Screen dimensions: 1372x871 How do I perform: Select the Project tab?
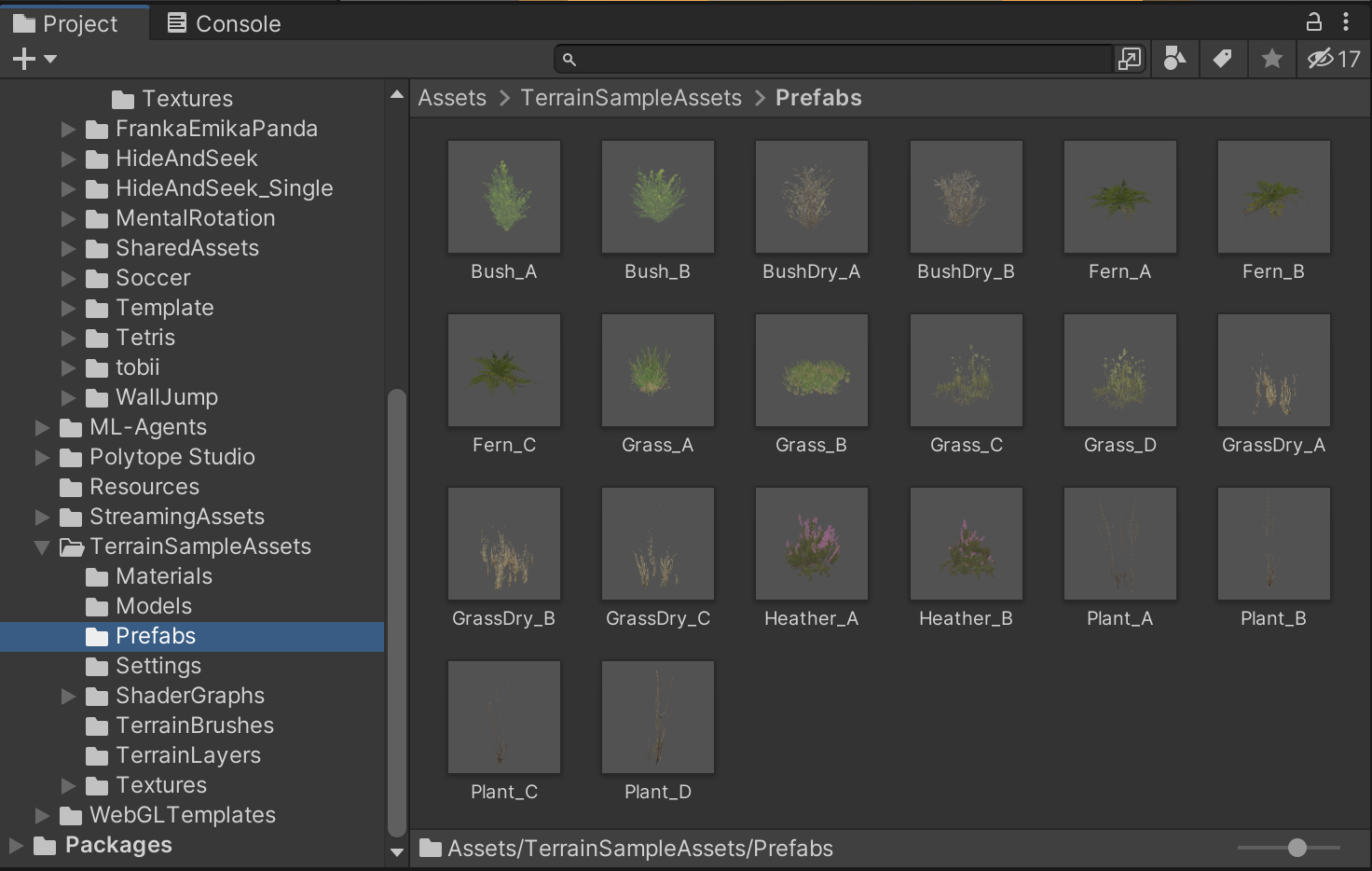[x=66, y=23]
